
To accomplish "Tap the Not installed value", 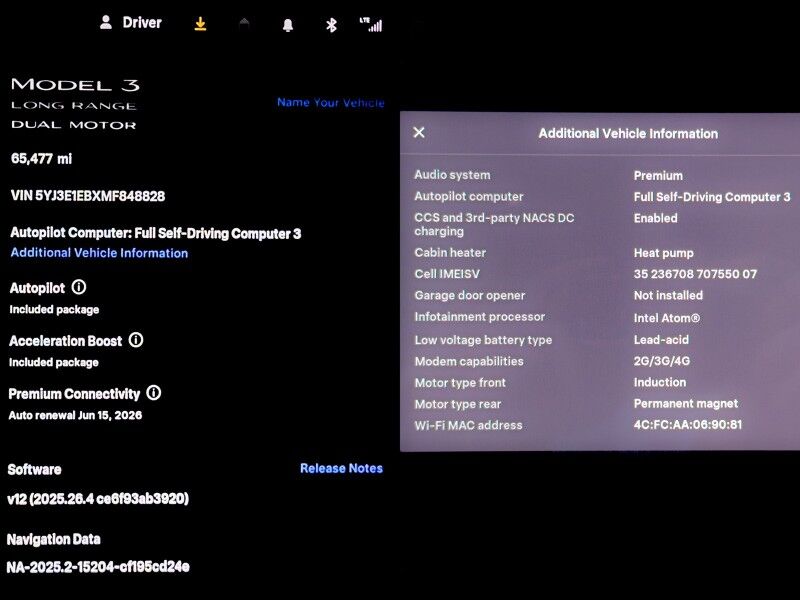I will coord(668,295).
